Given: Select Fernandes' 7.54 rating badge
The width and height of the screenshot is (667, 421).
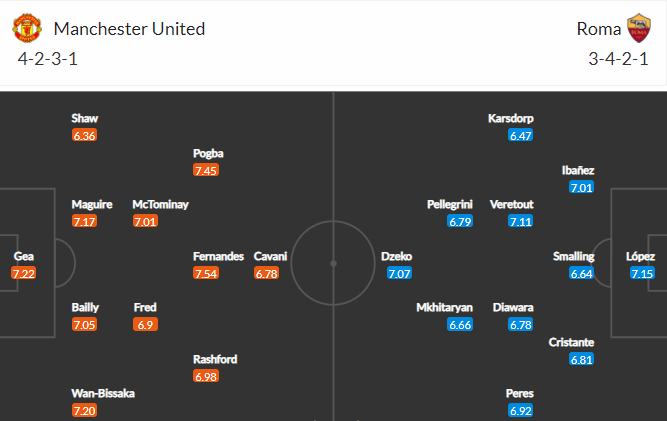Looking at the screenshot, I should 206,273.
